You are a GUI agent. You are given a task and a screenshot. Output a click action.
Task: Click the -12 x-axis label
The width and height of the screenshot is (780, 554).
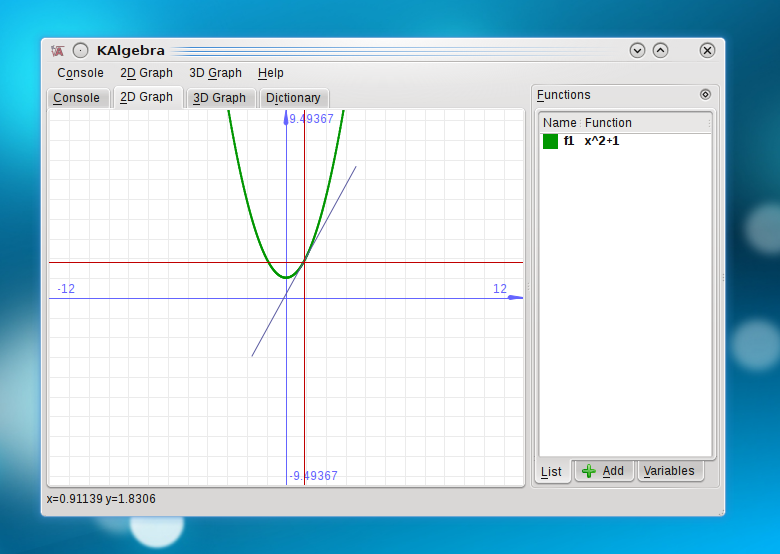66,289
